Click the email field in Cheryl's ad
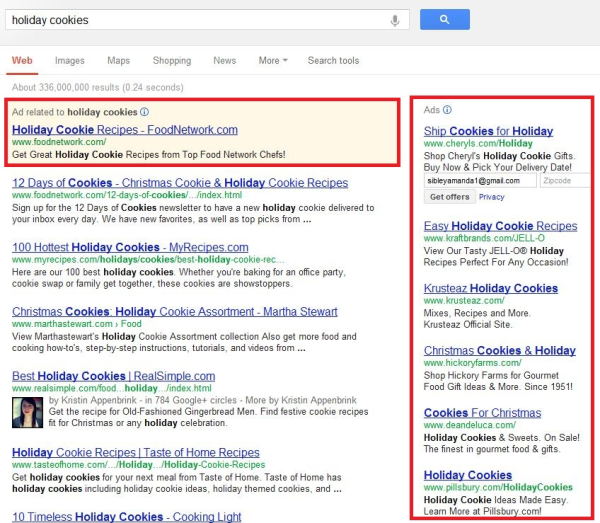 (x=480, y=181)
